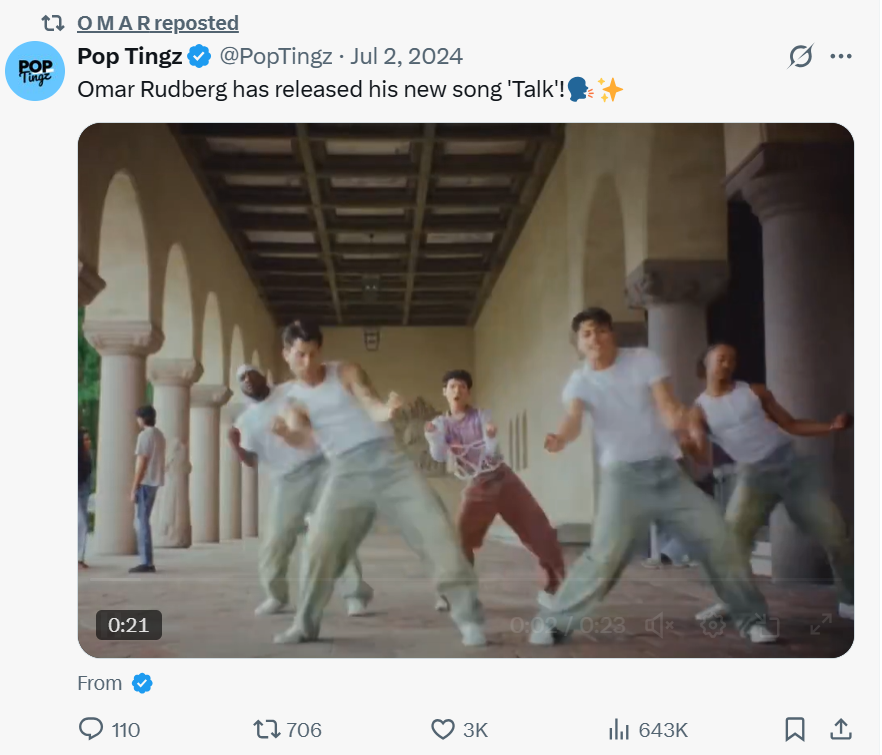This screenshot has width=882, height=755.
Task: Open the 'O M A R reposted' link
Action: click(x=158, y=23)
